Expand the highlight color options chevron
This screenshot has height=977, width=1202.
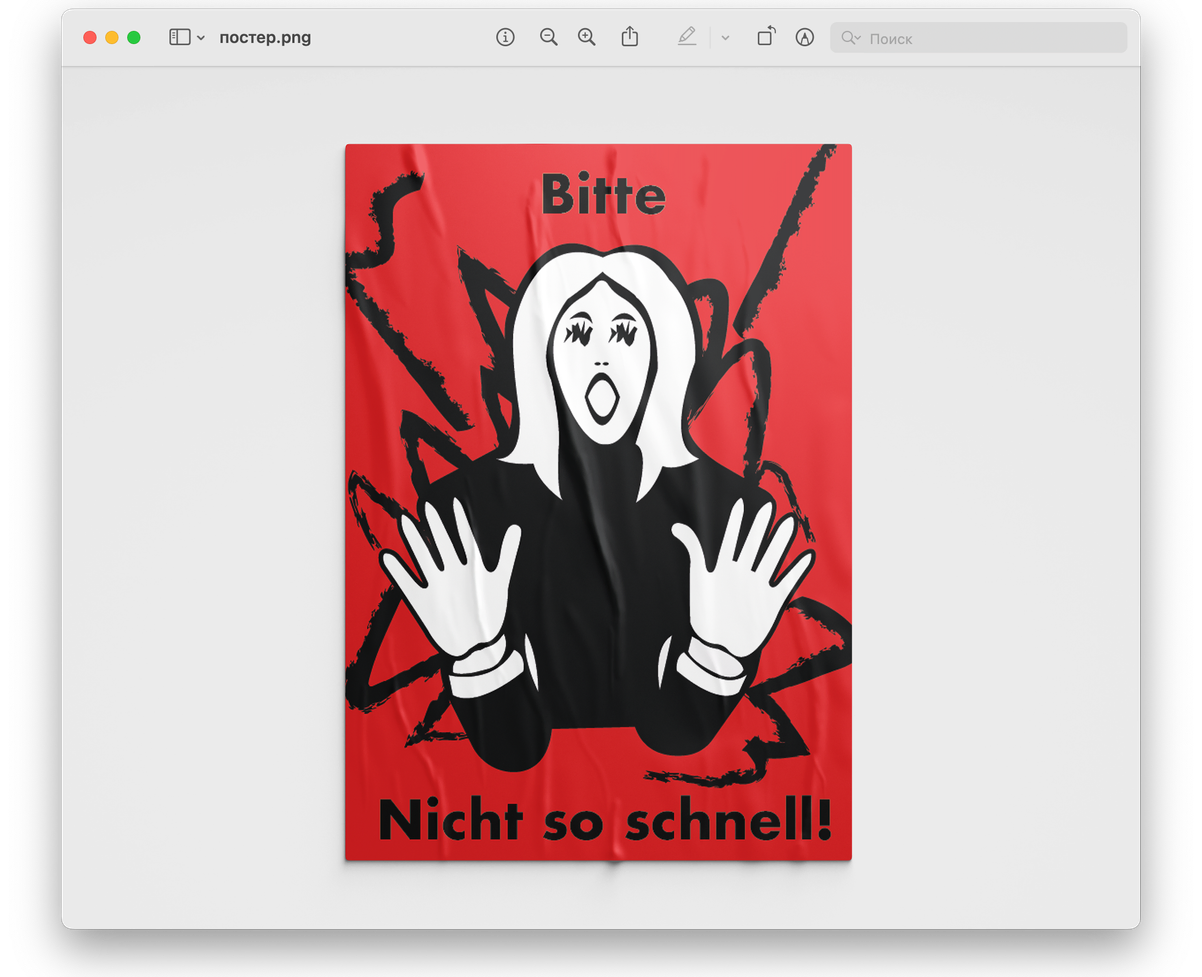coord(725,38)
